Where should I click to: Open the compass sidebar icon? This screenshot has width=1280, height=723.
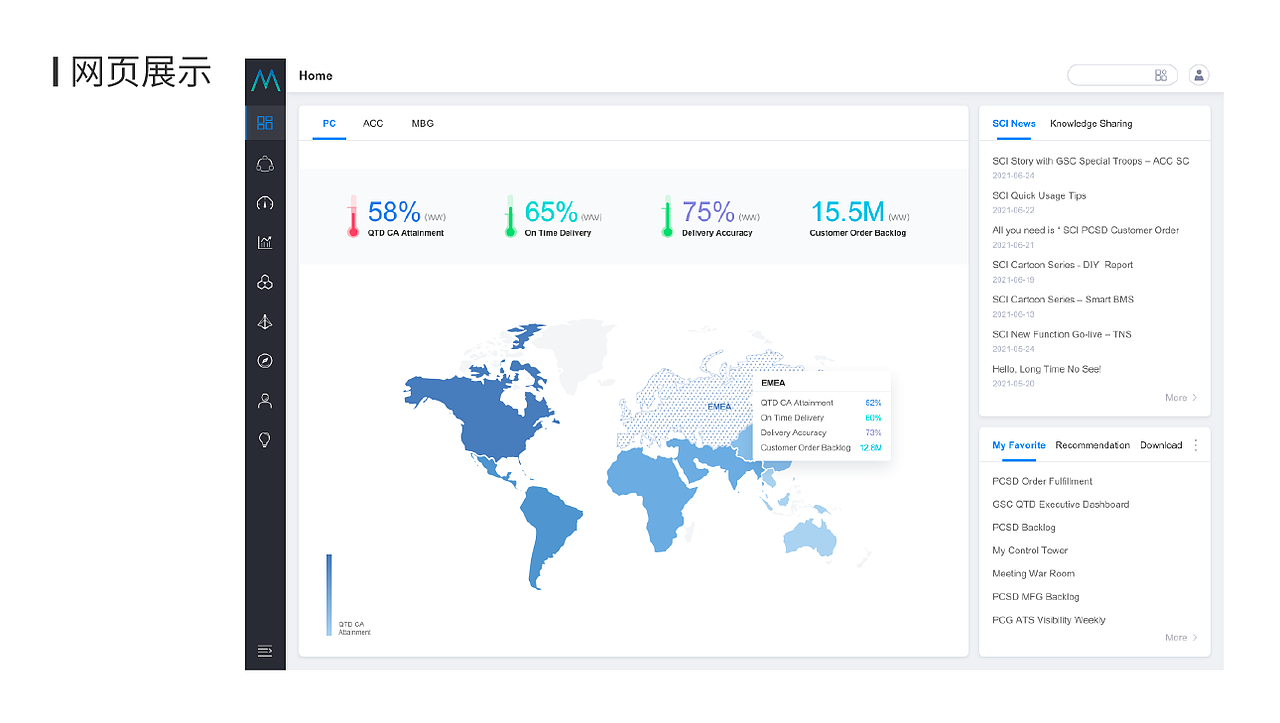click(265, 361)
